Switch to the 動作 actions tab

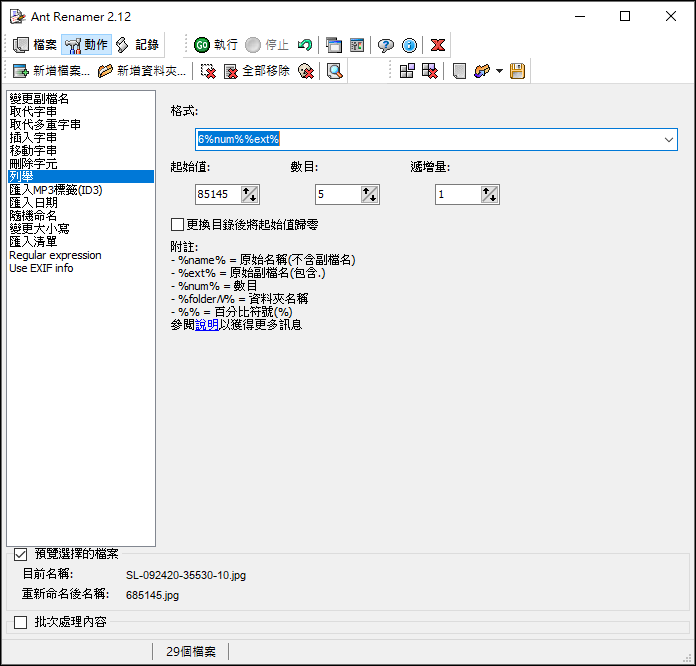point(86,45)
